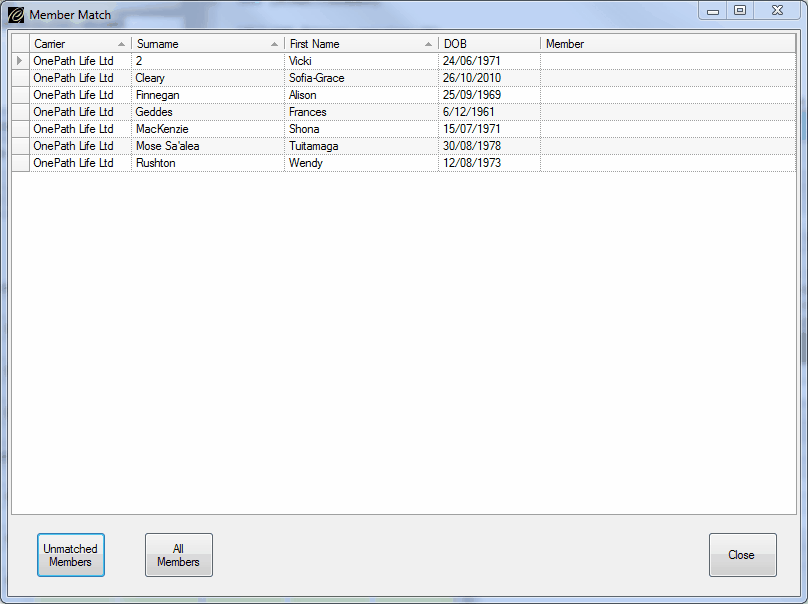Select surname cell 'Rushton'

208,163
